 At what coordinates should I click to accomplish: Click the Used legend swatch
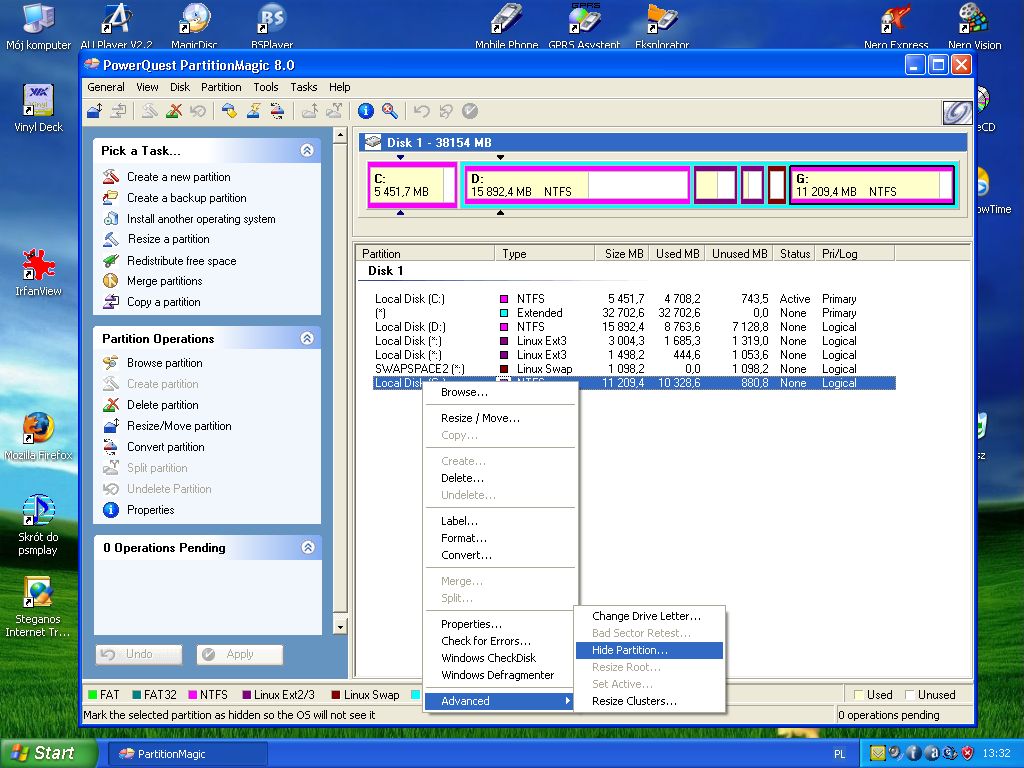pos(859,695)
